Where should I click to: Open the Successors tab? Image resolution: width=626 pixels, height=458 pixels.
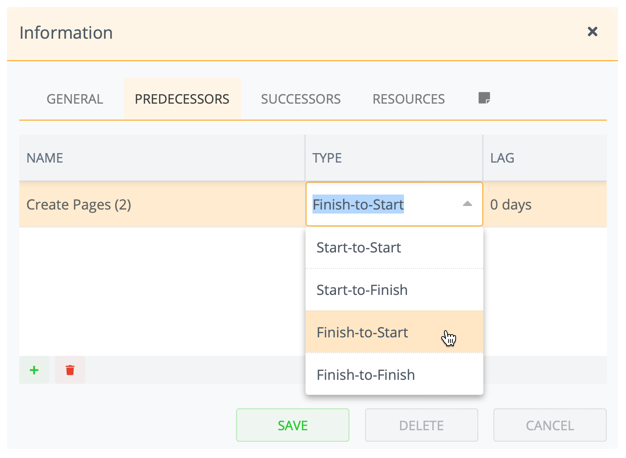301,99
